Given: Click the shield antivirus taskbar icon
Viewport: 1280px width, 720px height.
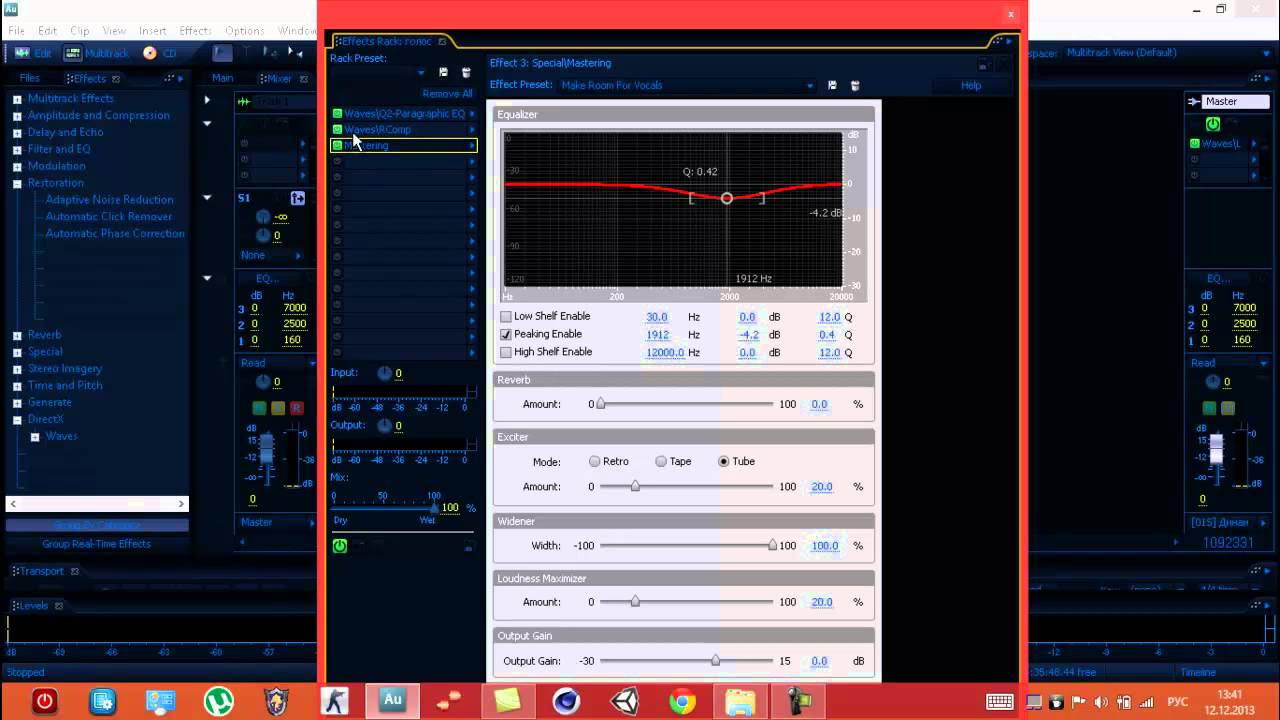Looking at the screenshot, I should [x=276, y=702].
